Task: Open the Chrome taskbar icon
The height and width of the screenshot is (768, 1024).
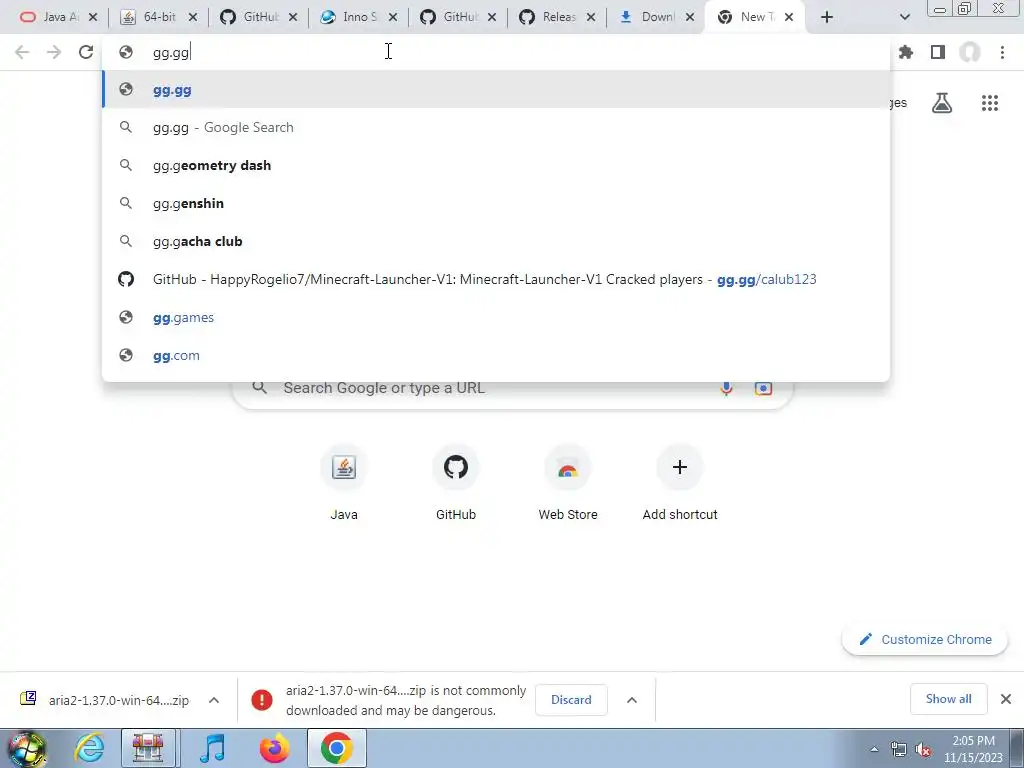Action: pos(336,748)
